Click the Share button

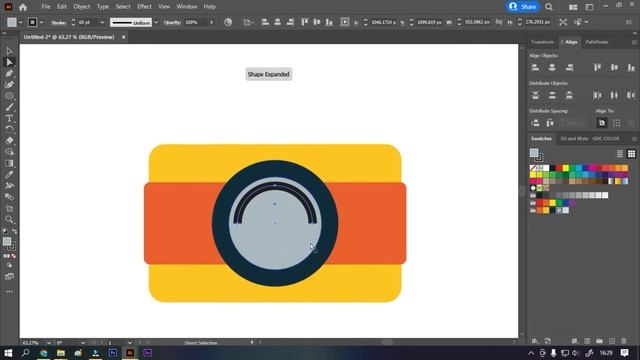[523, 7]
